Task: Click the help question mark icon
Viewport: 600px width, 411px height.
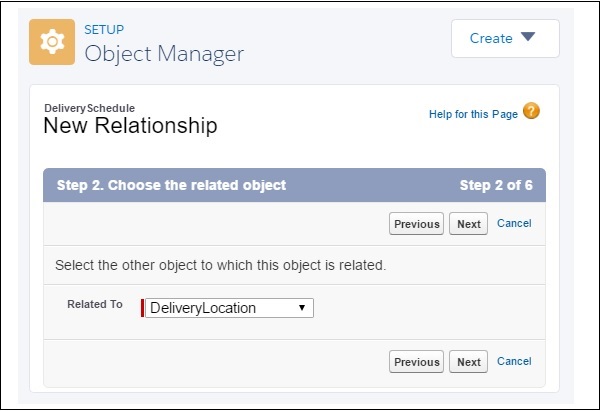Action: point(531,112)
